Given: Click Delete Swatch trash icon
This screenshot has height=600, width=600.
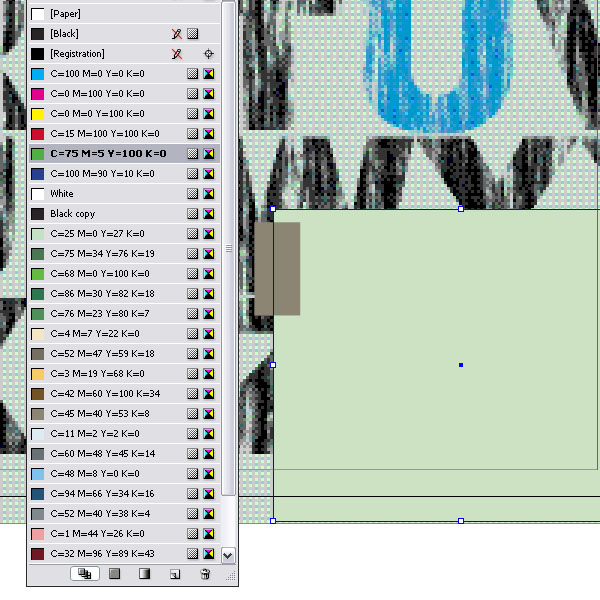Looking at the screenshot, I should pos(205,574).
